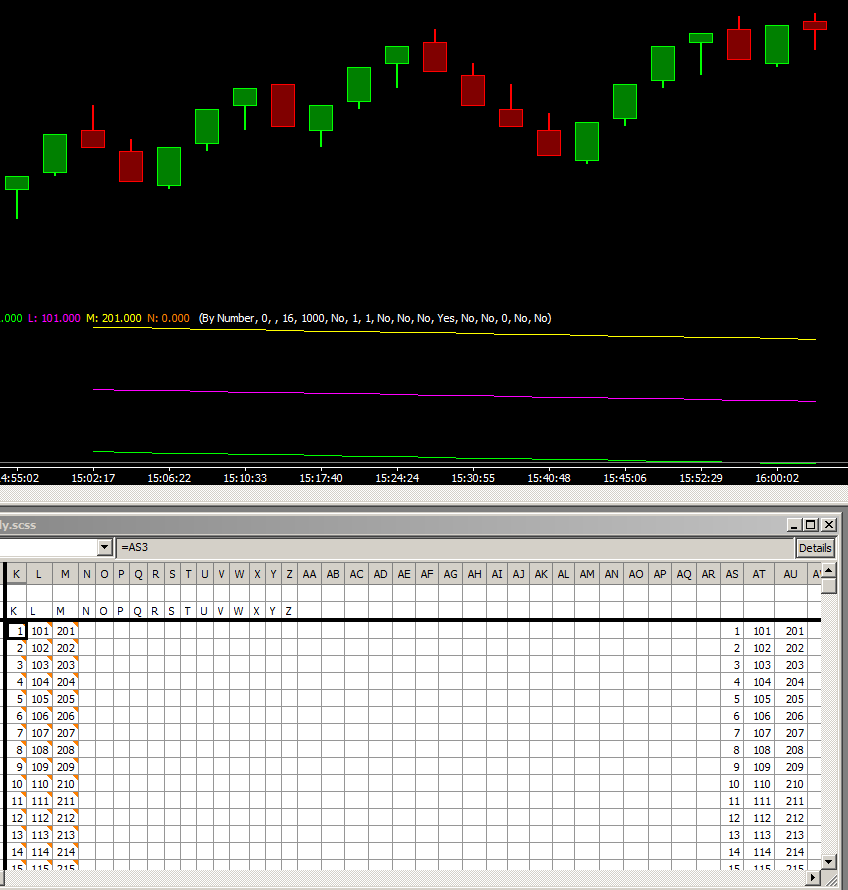The image size is (848, 890).
Task: Click the study subgraph label M: 201.000
Action: pos(114,318)
